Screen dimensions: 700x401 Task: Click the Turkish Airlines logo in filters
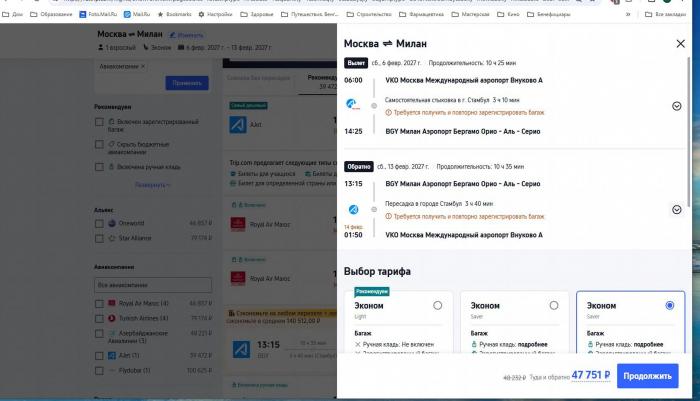tap(112, 318)
